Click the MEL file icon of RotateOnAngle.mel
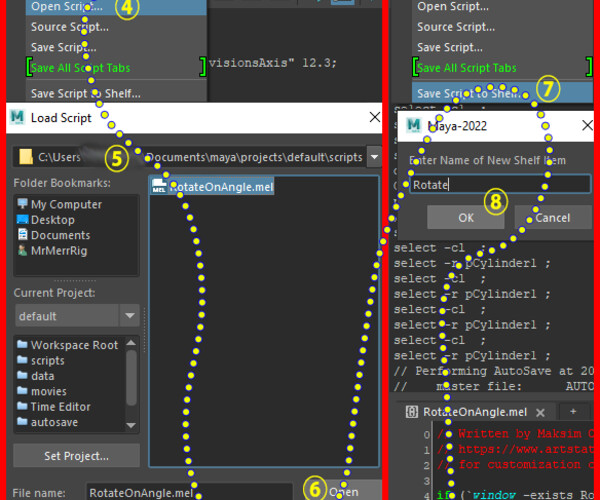Screen dimensions: 600x500 click(159, 186)
